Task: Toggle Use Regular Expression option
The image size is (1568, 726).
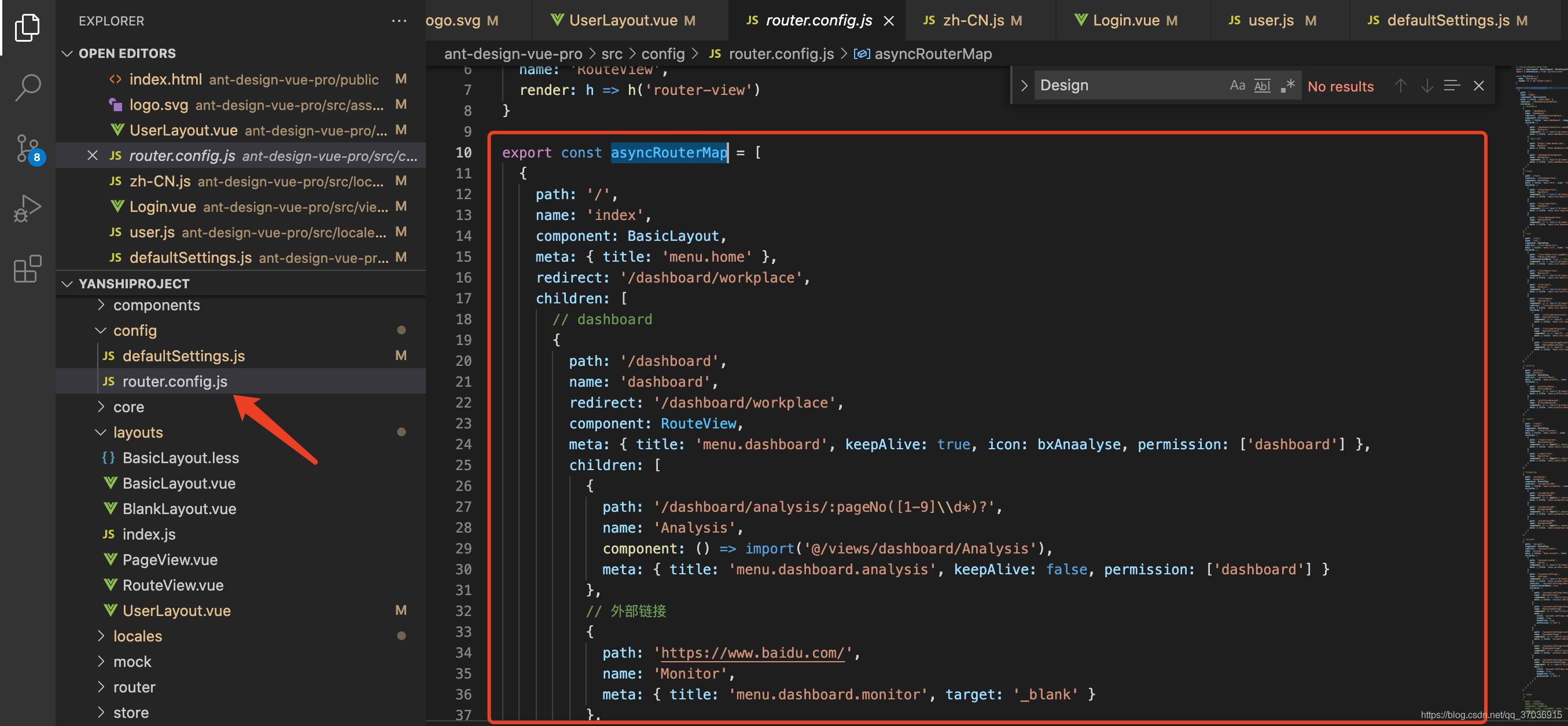Action: [x=1287, y=85]
